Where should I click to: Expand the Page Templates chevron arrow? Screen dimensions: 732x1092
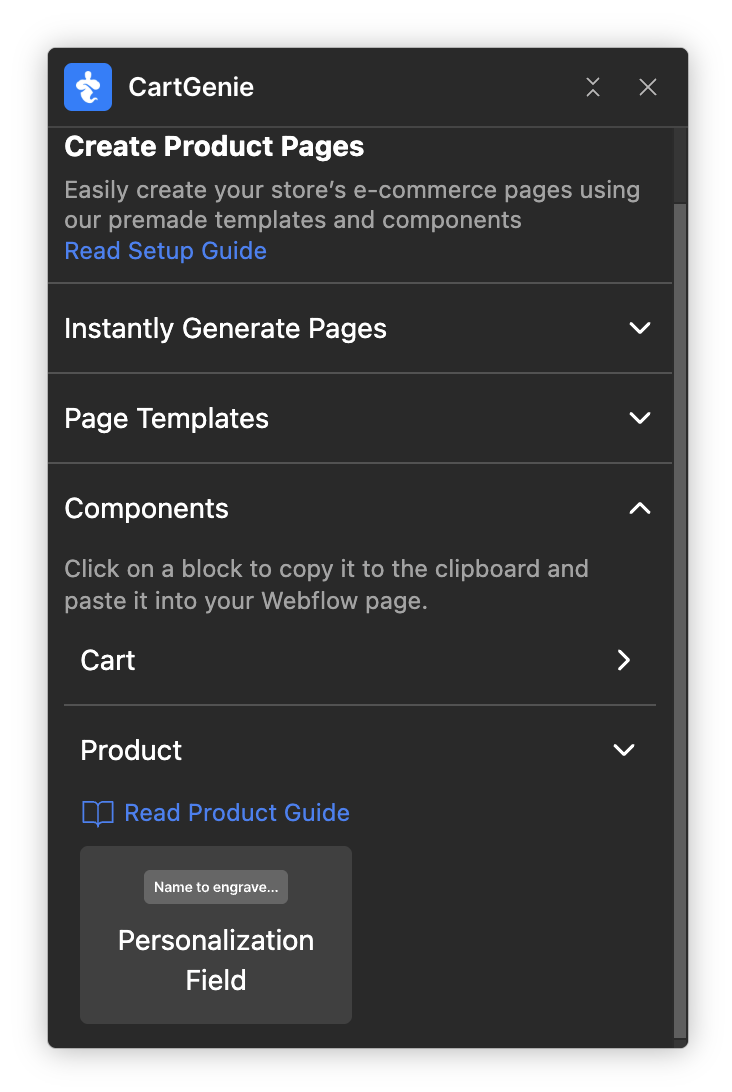[640, 418]
